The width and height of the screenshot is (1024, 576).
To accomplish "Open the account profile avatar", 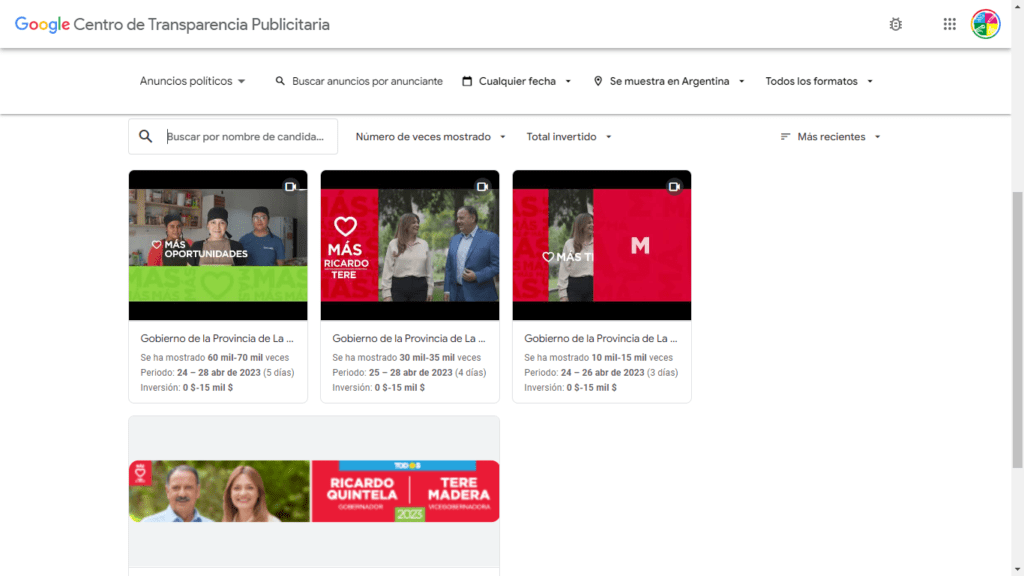I will coord(985,24).
